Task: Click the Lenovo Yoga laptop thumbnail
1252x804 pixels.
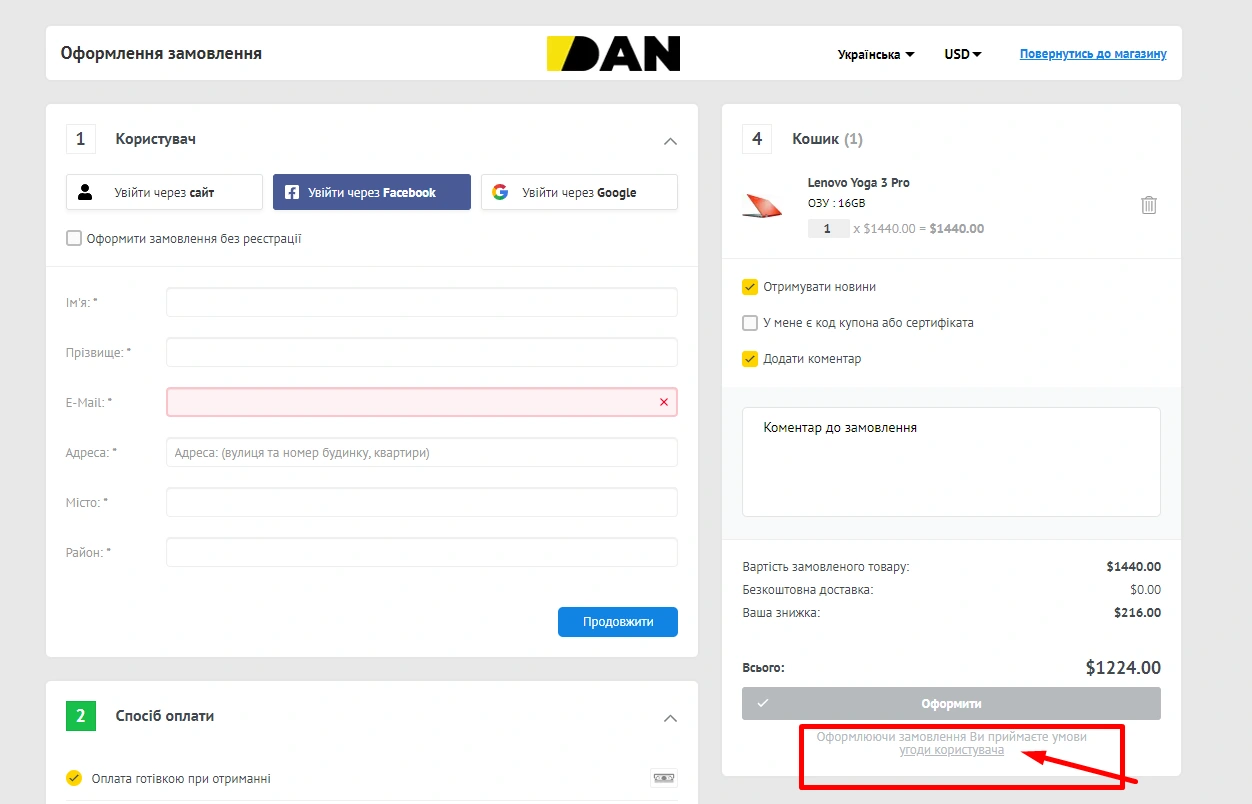Action: coord(763,205)
